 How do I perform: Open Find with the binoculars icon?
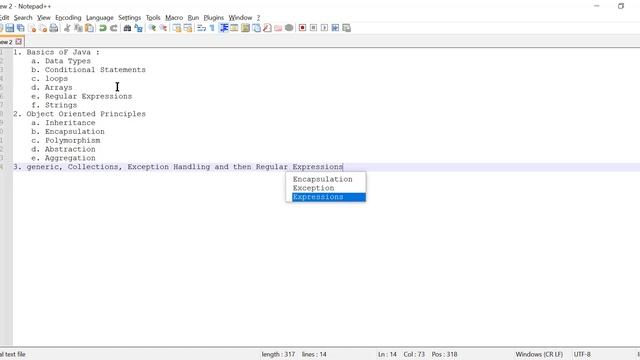127,28
